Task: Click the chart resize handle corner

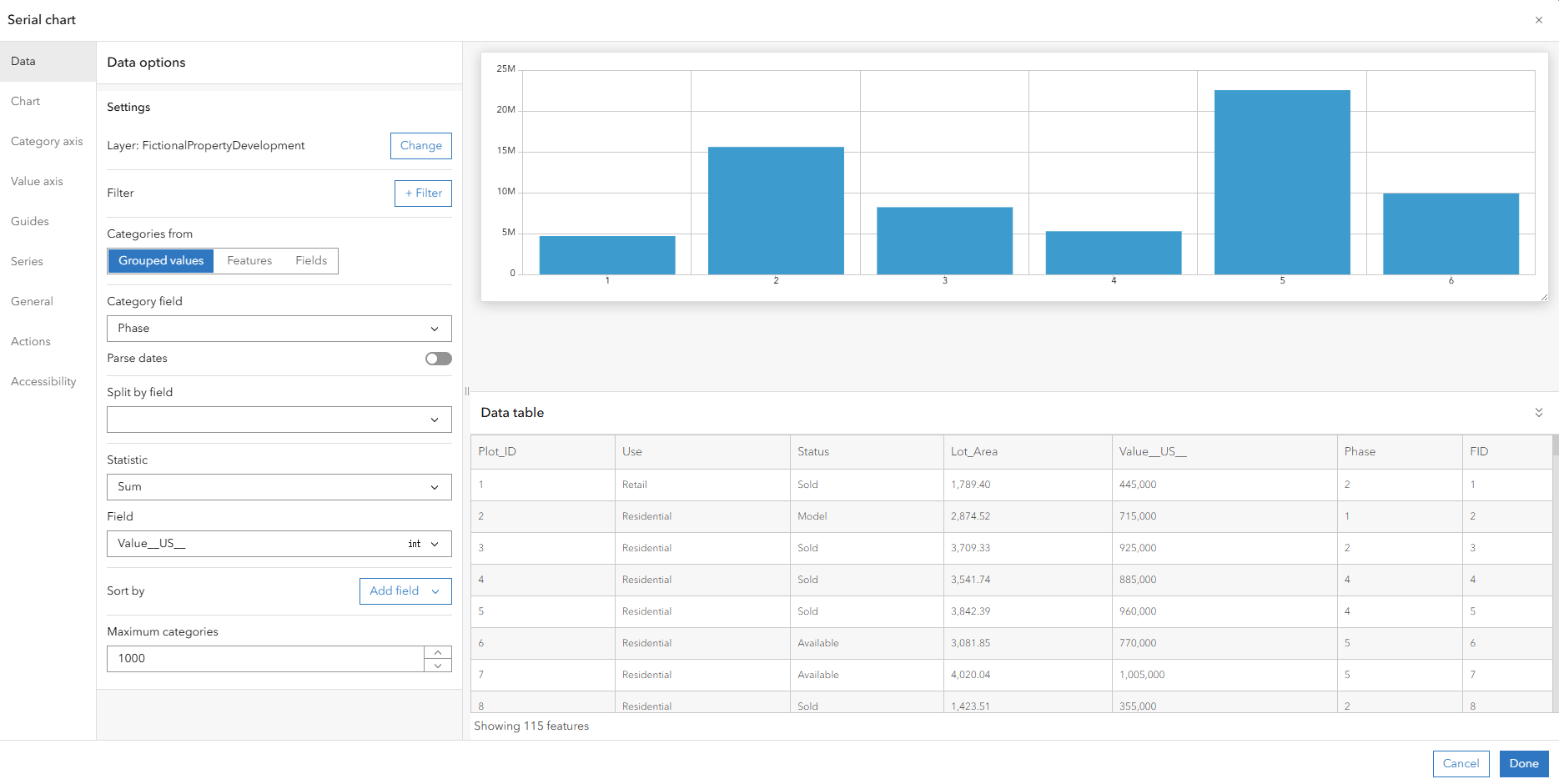Action: tap(1544, 296)
